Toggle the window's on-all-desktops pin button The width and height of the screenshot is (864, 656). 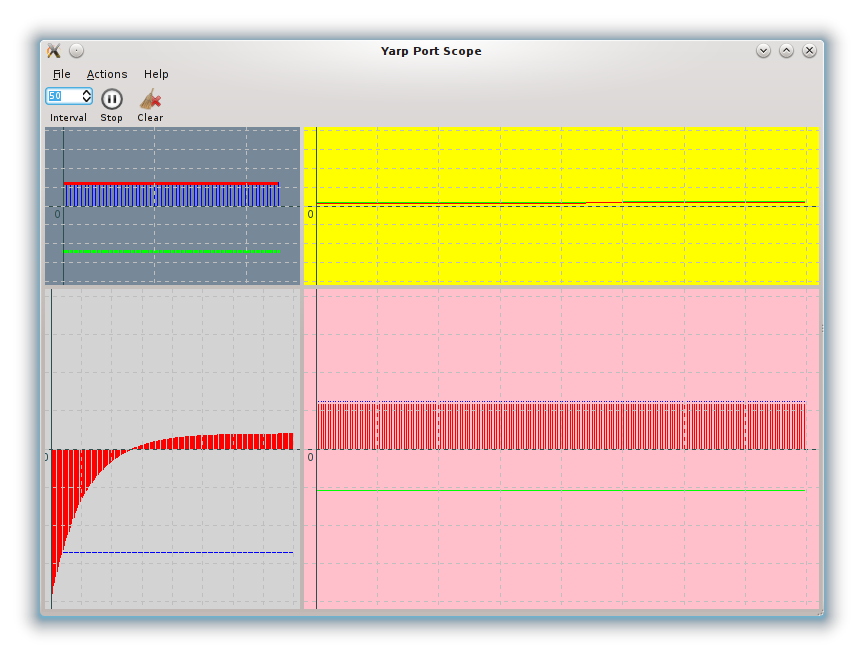tap(77, 51)
